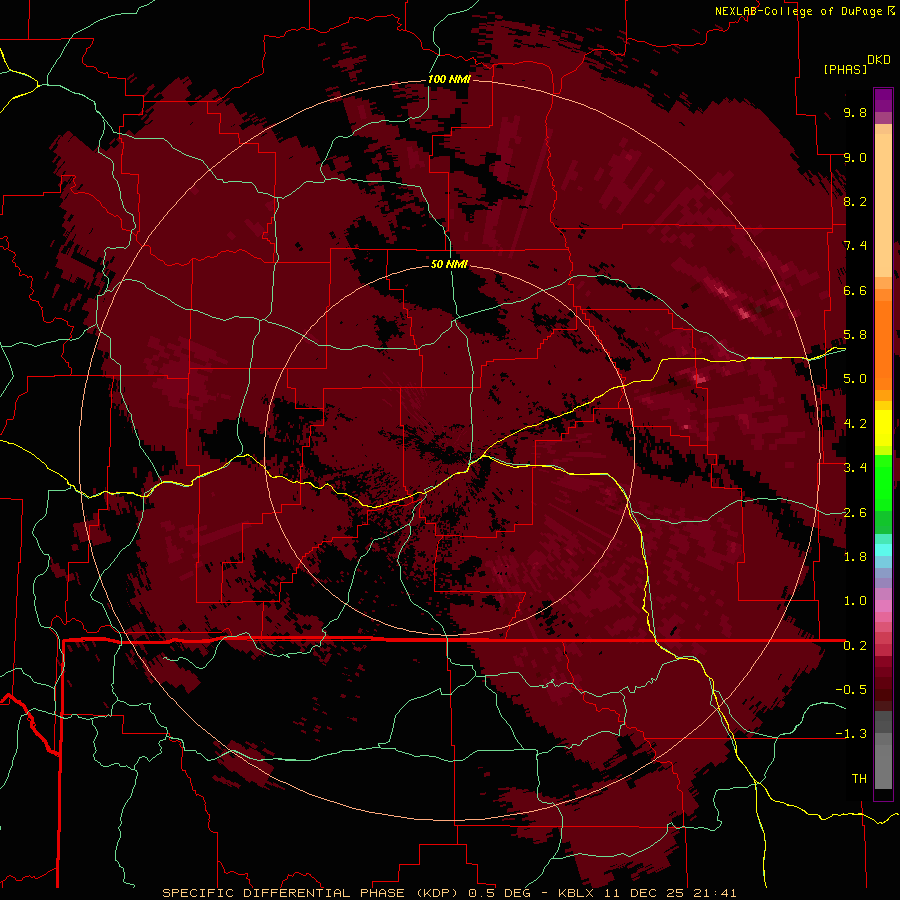Click the 8.2 scale value
The image size is (900, 900).
[x=855, y=201]
